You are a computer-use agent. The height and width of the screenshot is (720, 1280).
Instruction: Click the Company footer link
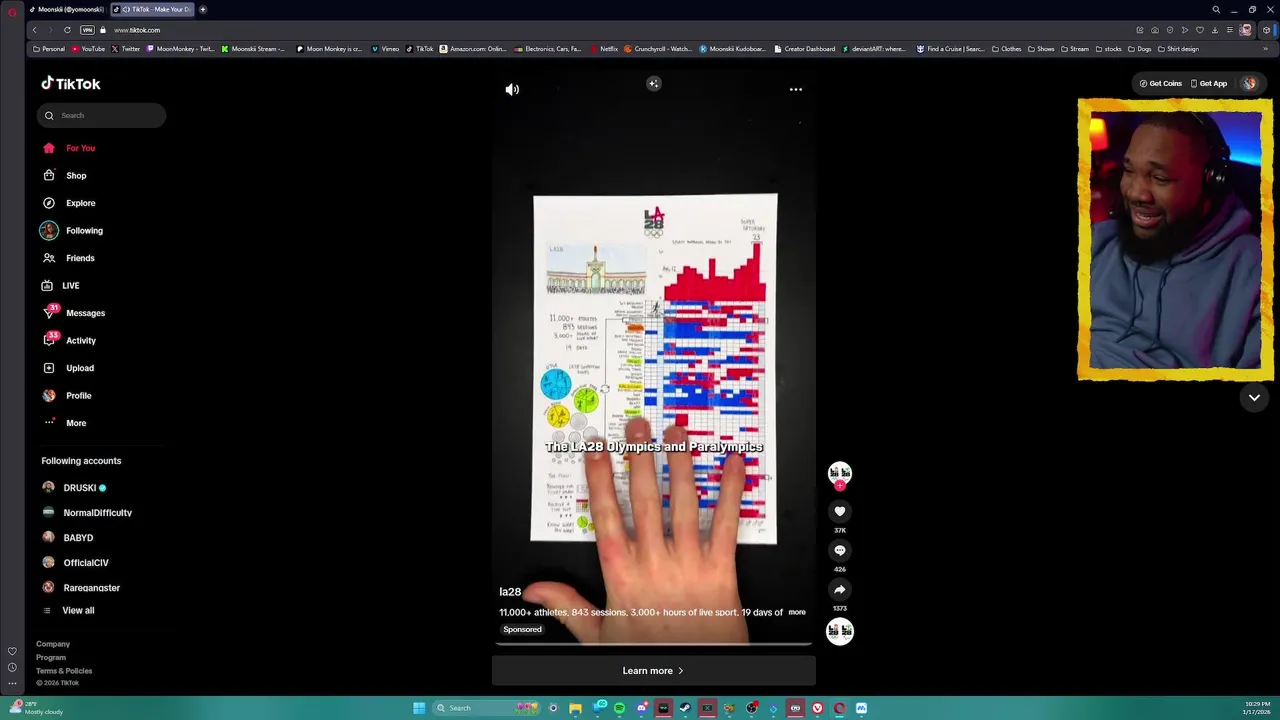tap(53, 644)
